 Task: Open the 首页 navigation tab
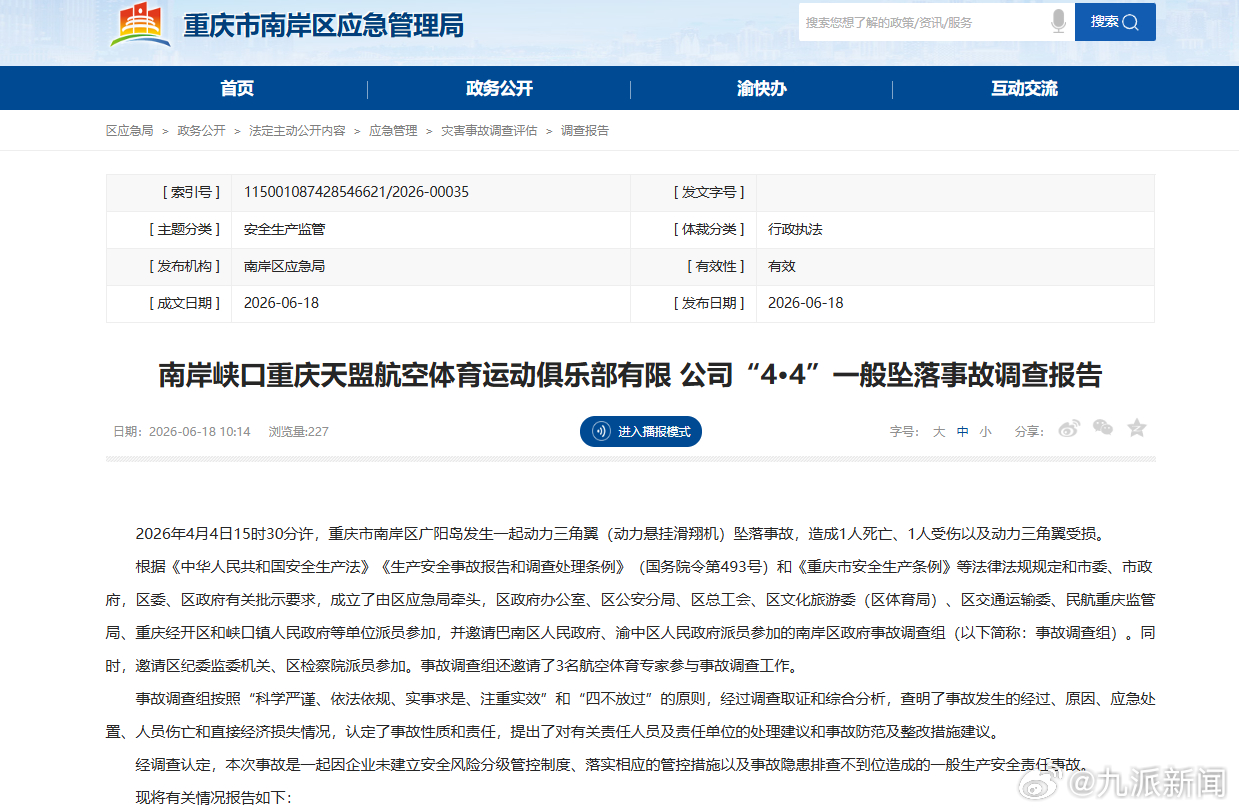click(x=237, y=88)
